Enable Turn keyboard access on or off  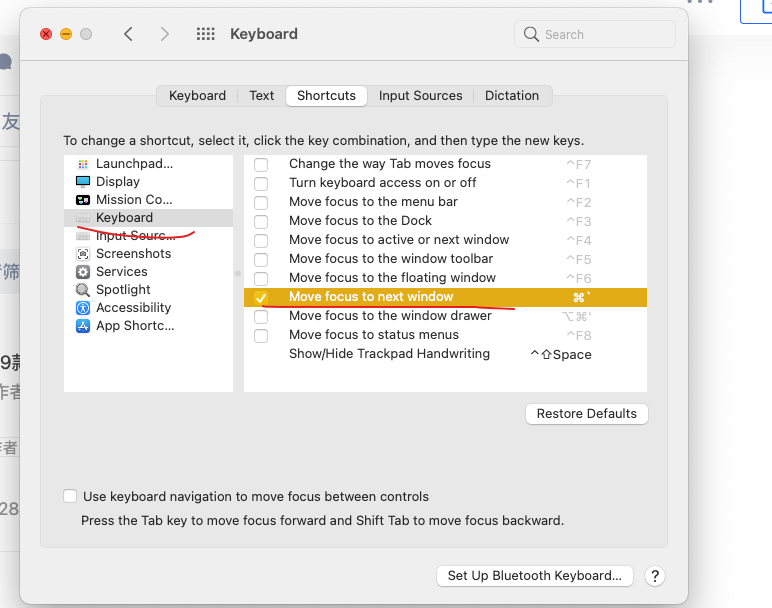point(261,183)
